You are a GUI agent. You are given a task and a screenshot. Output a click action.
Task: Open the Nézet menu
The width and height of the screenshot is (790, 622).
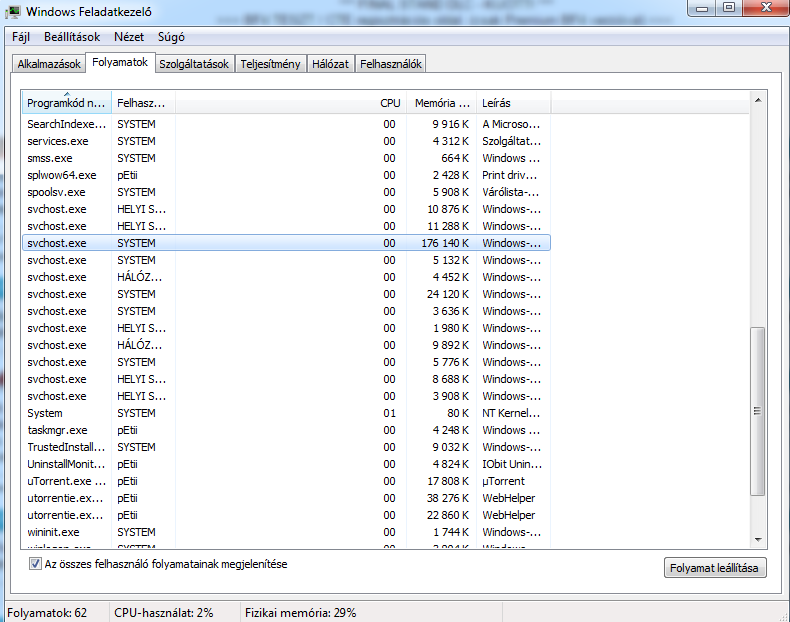point(129,36)
